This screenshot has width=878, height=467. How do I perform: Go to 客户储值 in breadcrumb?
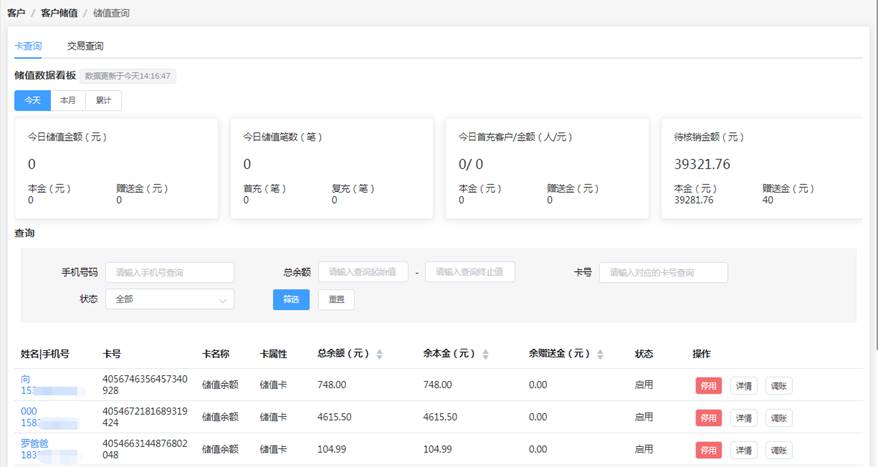coord(59,13)
